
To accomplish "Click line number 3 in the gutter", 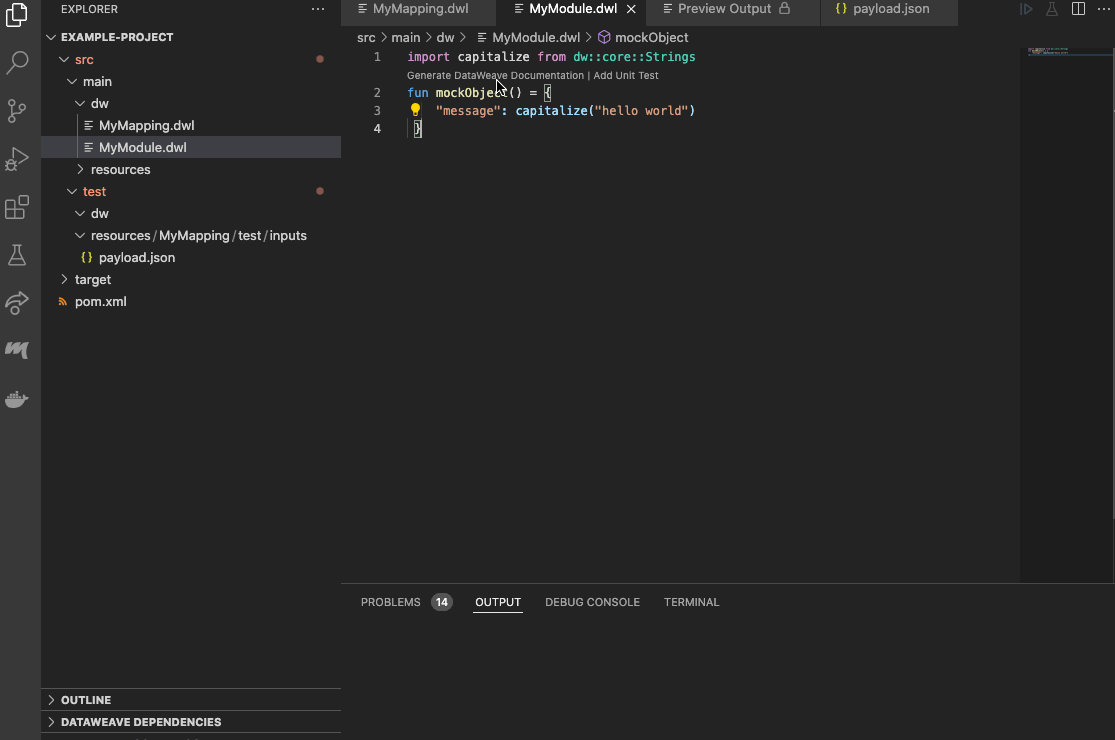I will pyautogui.click(x=377, y=111).
